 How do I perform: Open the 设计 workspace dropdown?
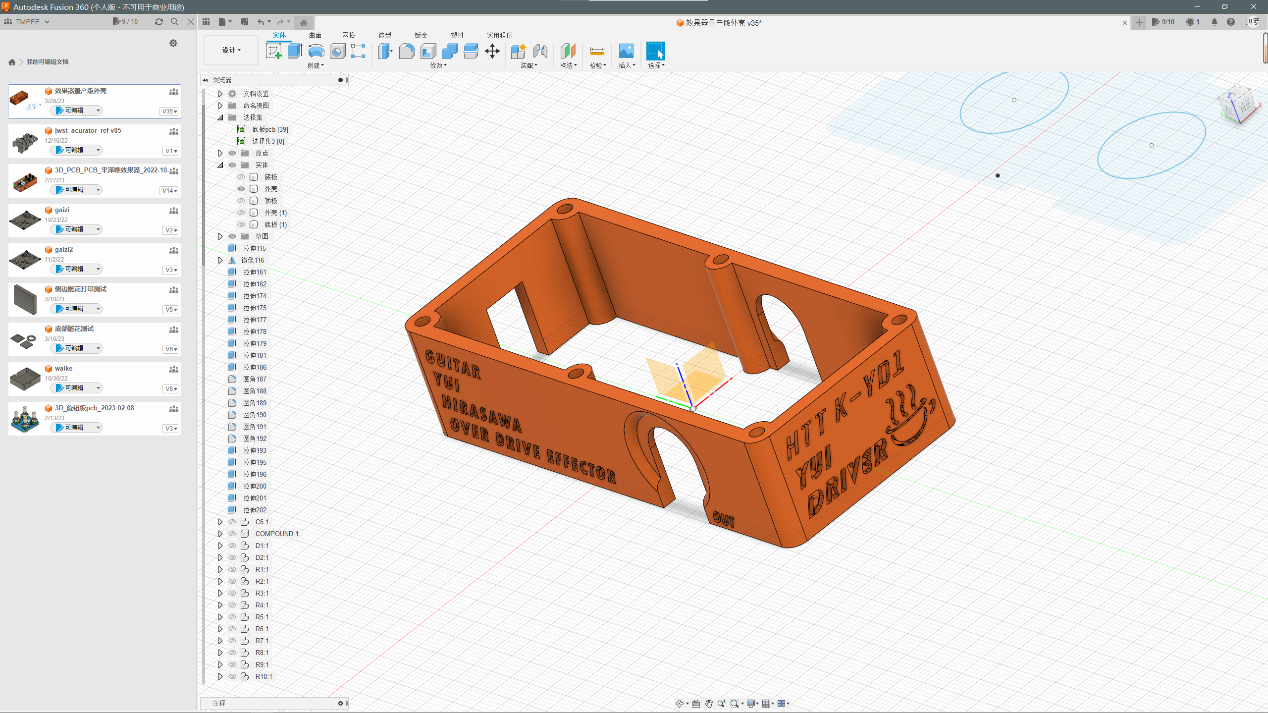coord(231,50)
